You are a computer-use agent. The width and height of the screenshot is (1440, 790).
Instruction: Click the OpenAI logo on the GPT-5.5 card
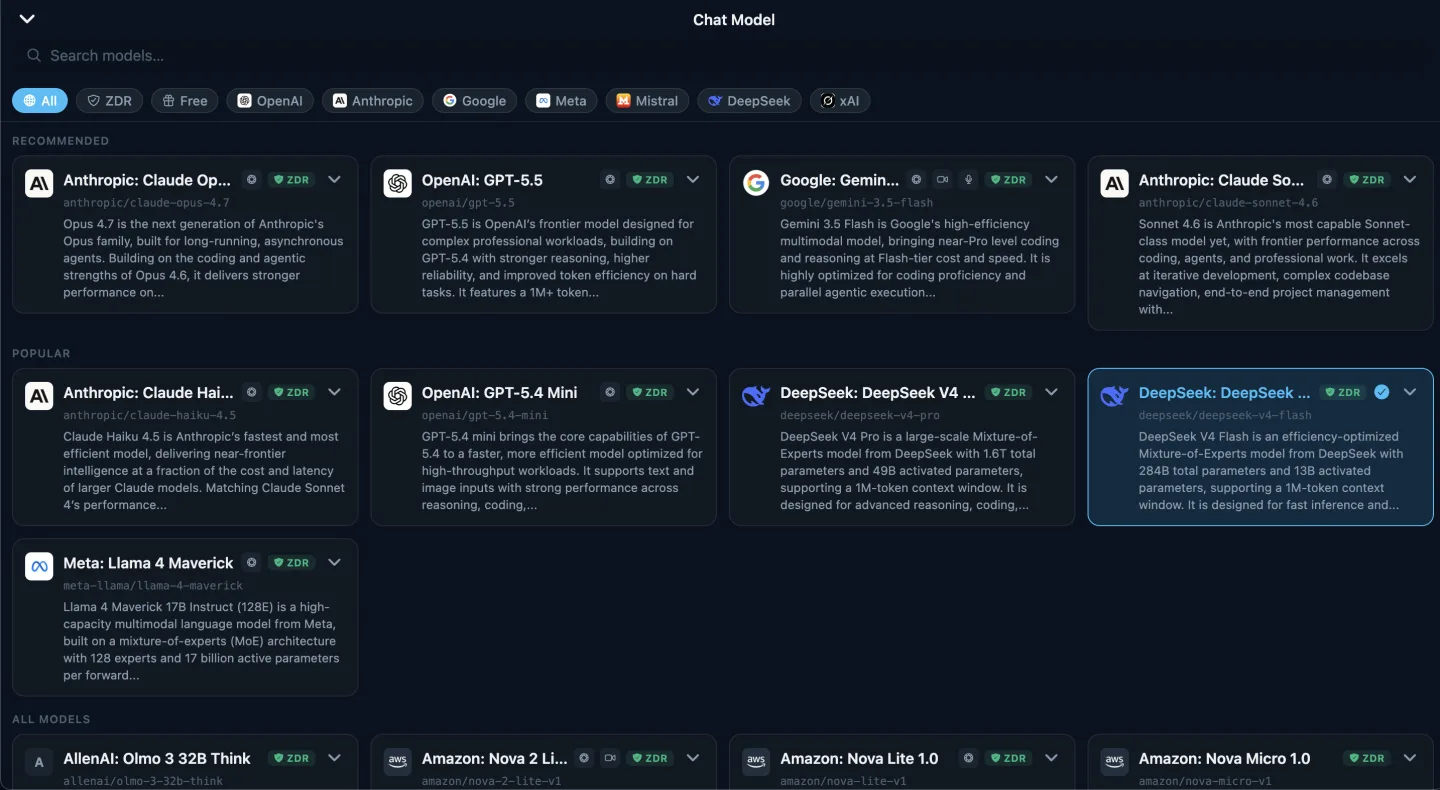click(x=397, y=183)
